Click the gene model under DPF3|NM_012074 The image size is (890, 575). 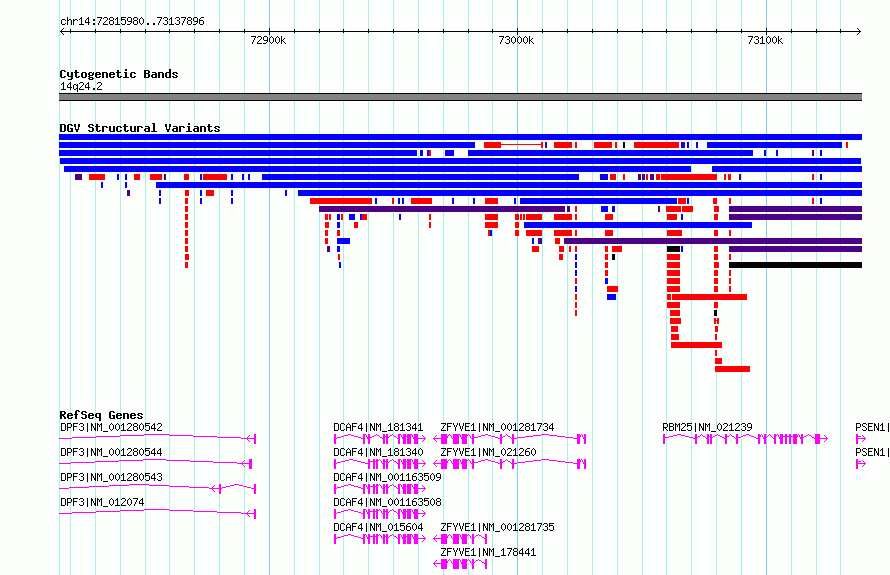158,513
